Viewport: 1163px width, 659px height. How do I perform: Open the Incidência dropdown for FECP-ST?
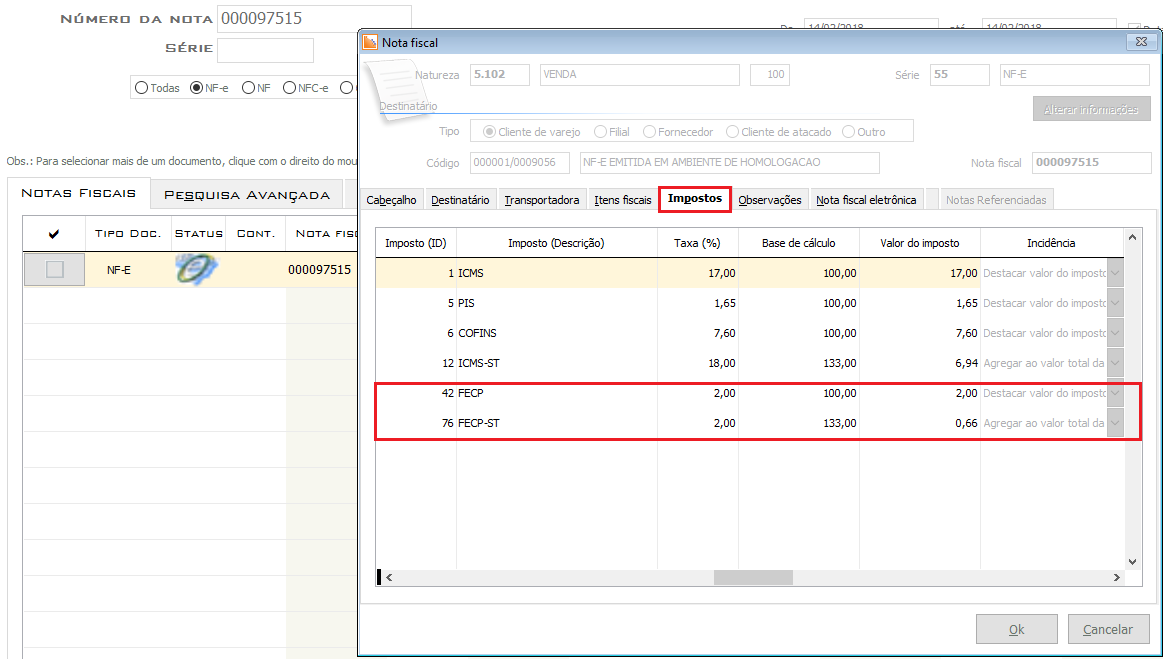click(1114, 423)
